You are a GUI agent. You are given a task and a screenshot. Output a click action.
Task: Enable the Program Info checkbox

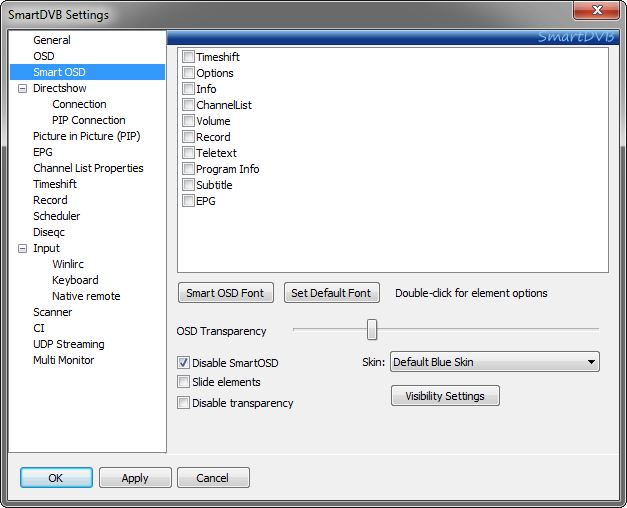[188, 168]
